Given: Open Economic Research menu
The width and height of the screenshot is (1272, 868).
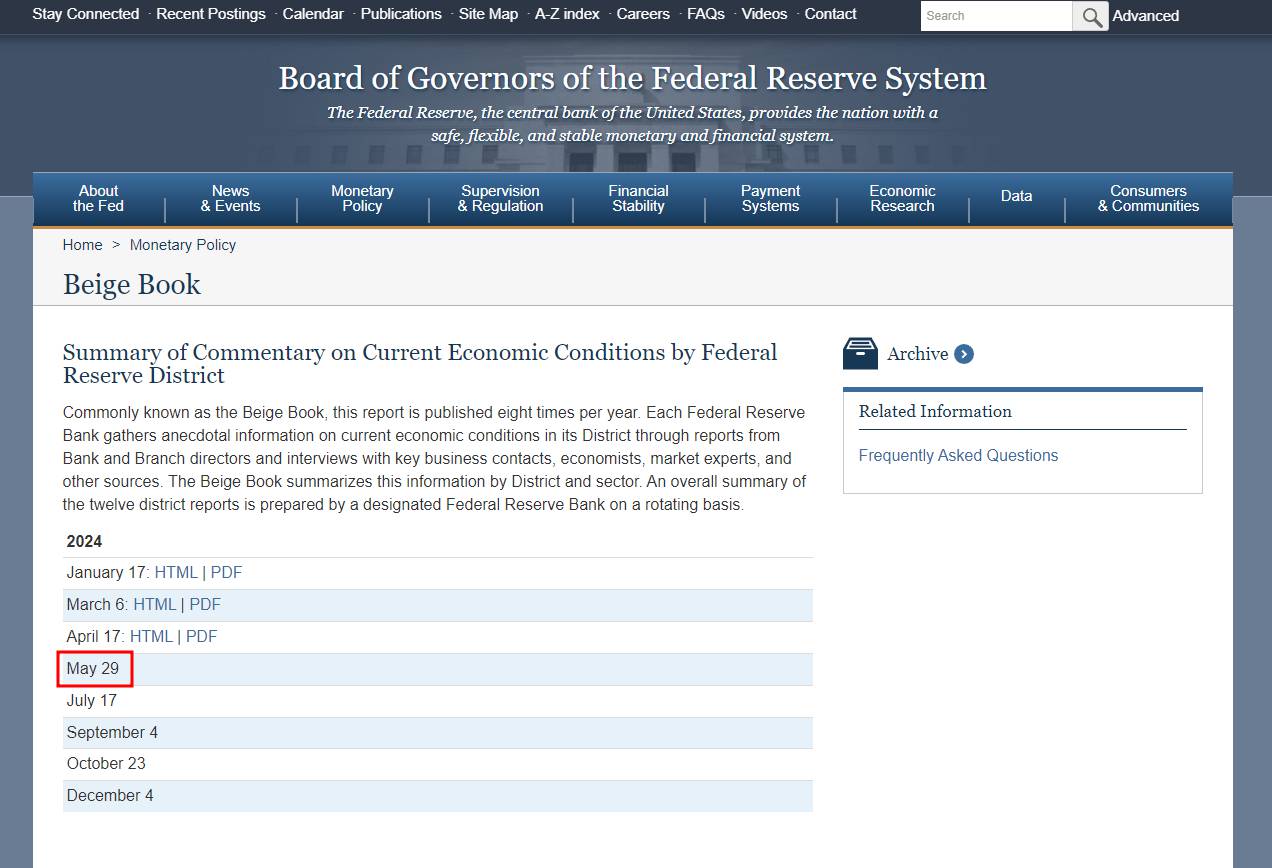Looking at the screenshot, I should (902, 198).
